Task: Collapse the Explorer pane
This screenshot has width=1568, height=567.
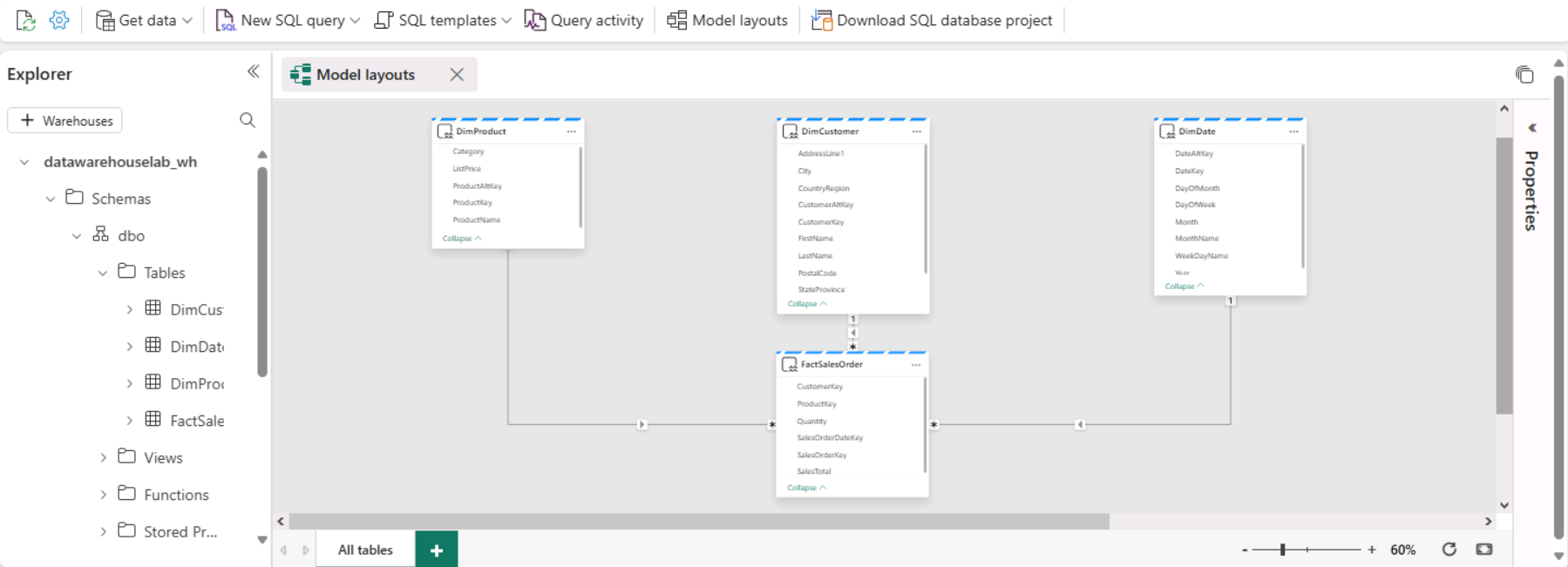Action: [x=253, y=72]
